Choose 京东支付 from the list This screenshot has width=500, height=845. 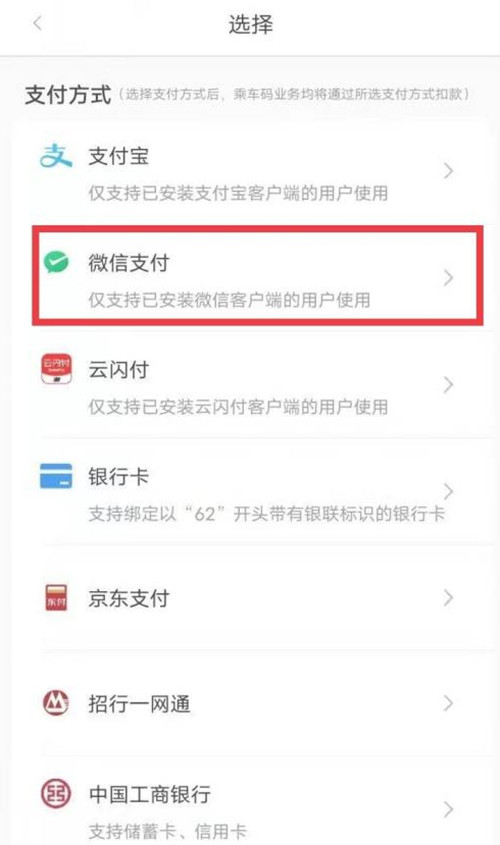click(251, 598)
